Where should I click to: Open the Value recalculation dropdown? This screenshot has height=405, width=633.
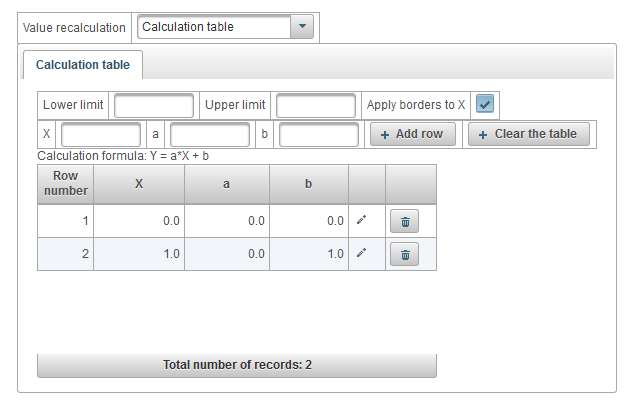coord(225,27)
